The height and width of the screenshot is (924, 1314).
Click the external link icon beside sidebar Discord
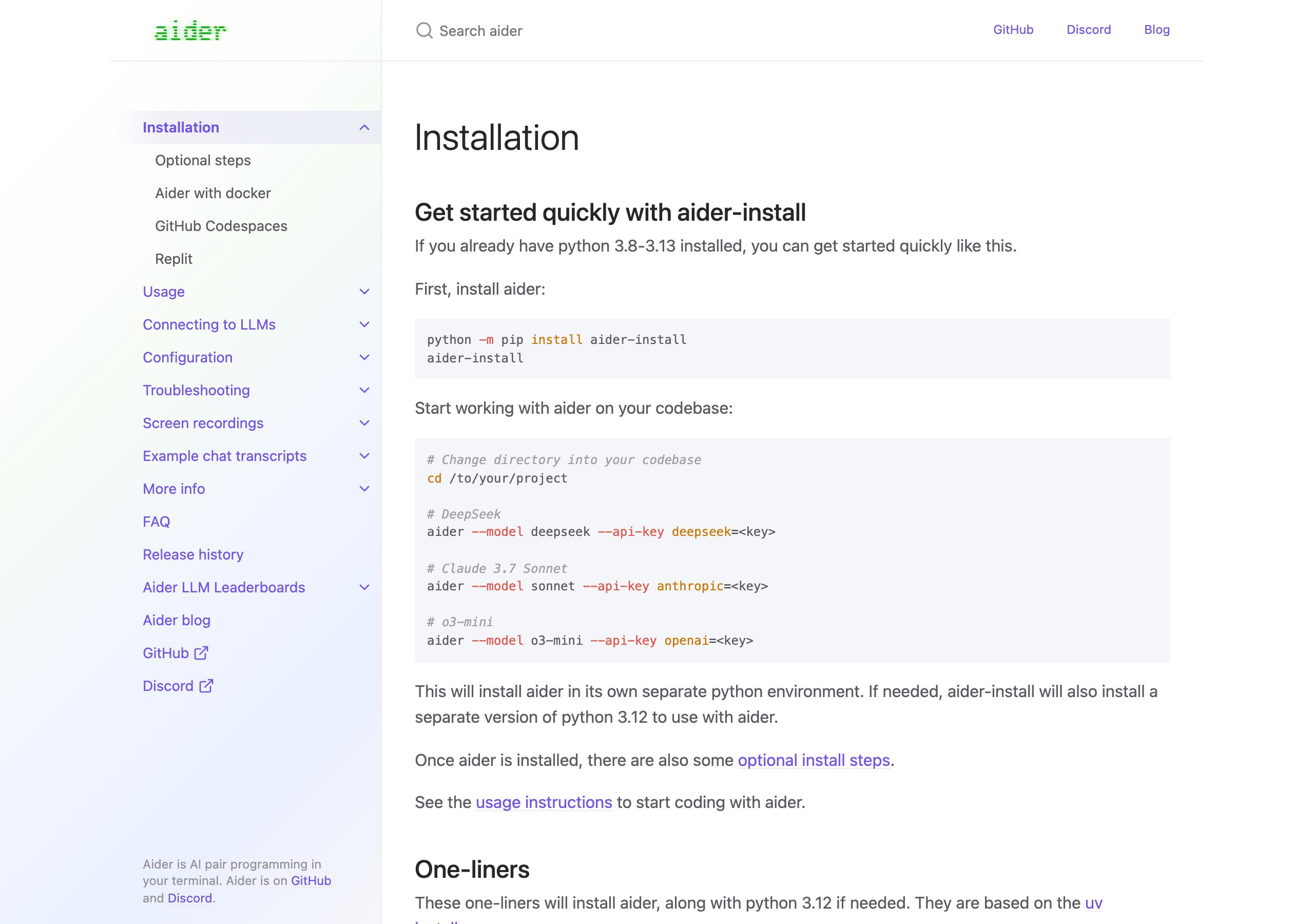click(x=206, y=686)
